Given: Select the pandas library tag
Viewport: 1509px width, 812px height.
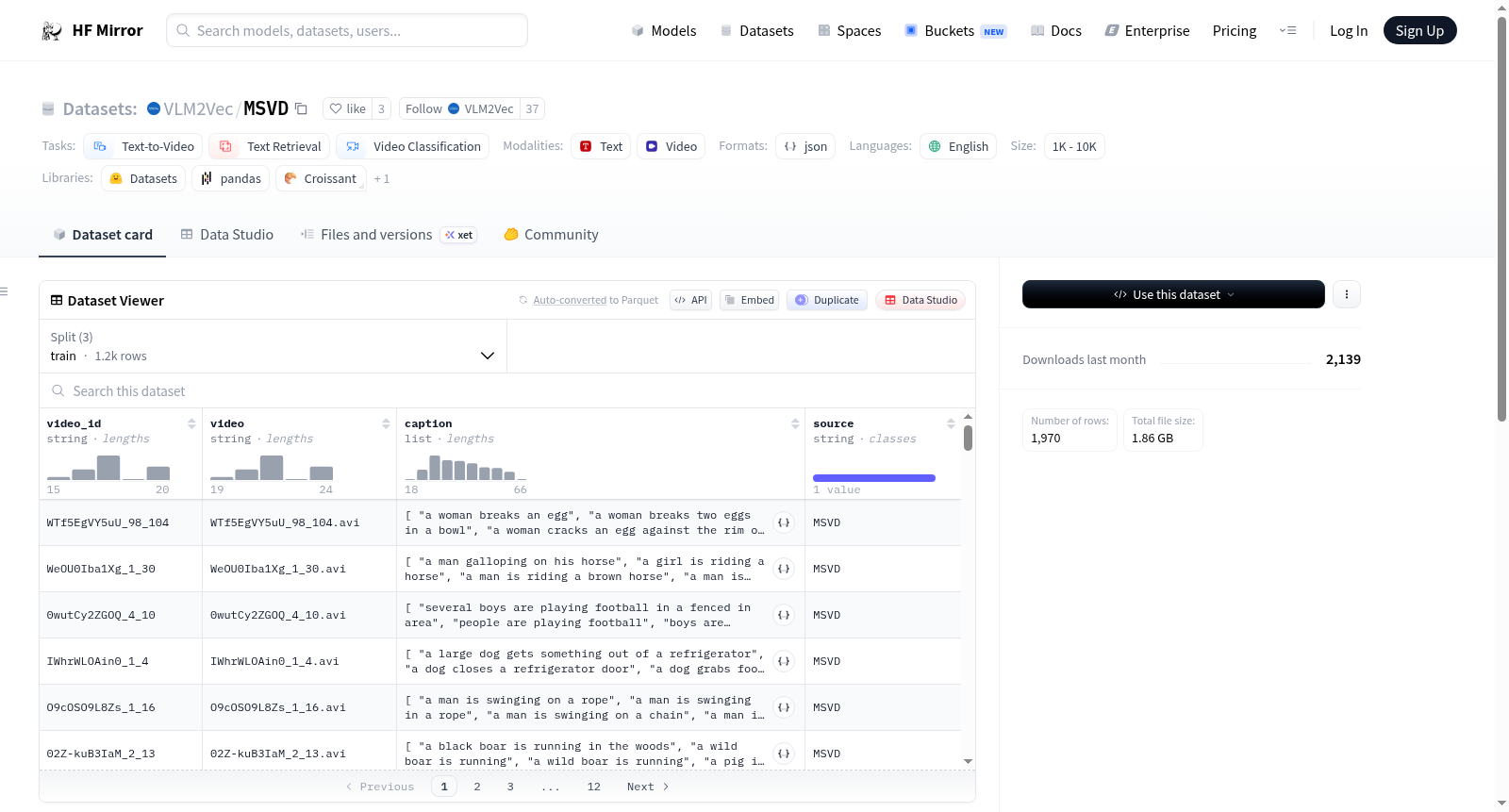Looking at the screenshot, I should (x=231, y=178).
